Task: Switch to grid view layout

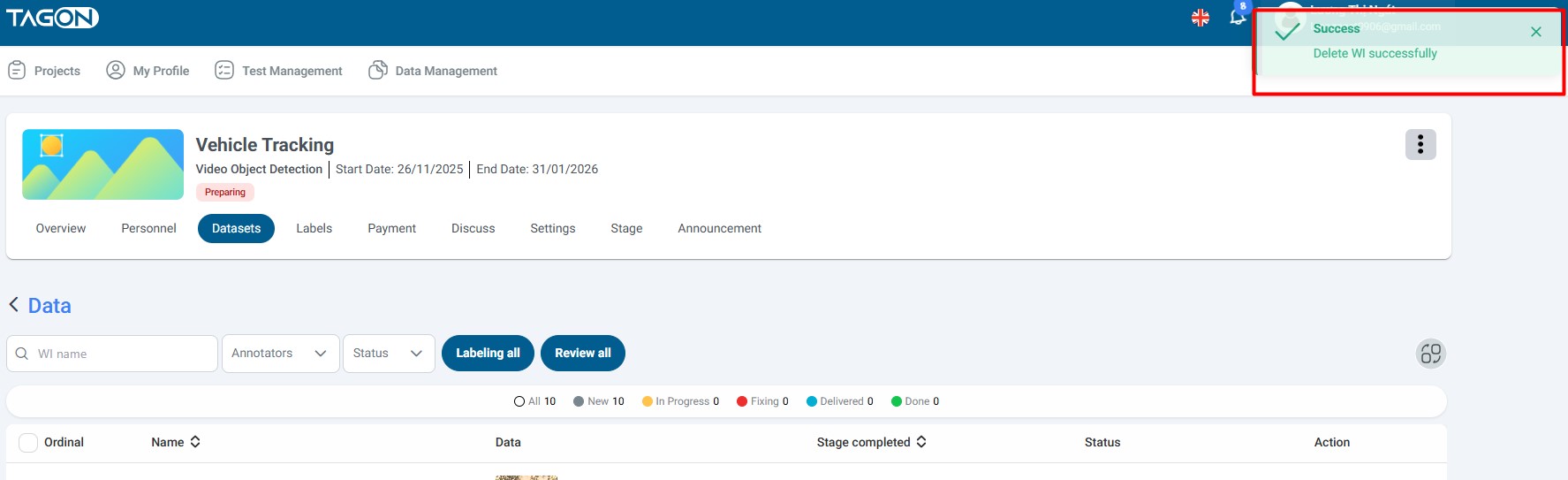Action: click(1430, 354)
